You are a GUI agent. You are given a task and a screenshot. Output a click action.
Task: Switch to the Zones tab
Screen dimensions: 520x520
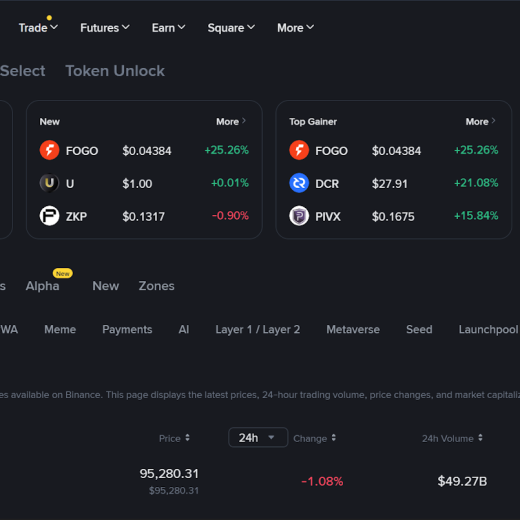[x=156, y=286]
